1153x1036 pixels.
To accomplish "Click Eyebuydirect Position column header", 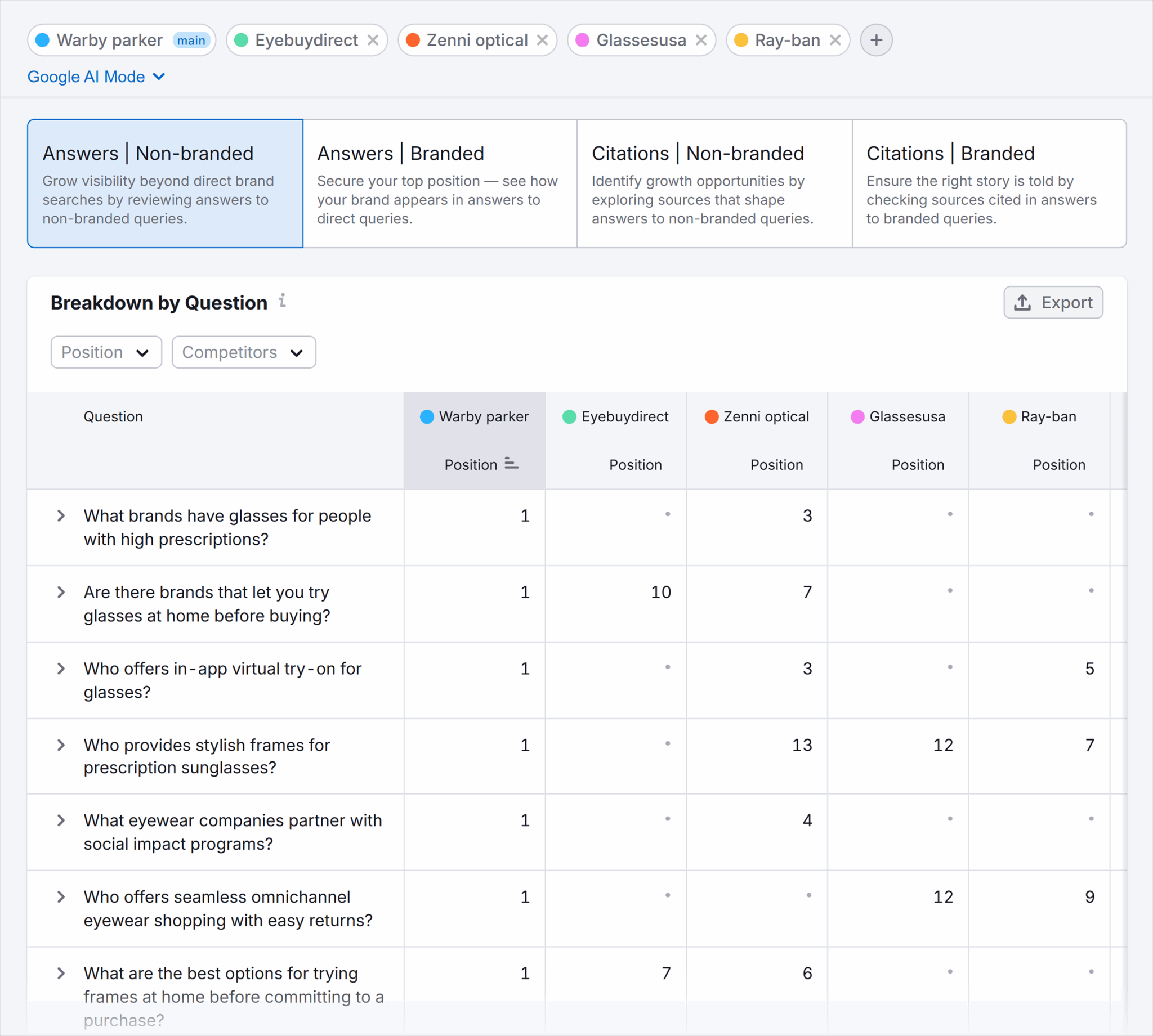I will [636, 465].
